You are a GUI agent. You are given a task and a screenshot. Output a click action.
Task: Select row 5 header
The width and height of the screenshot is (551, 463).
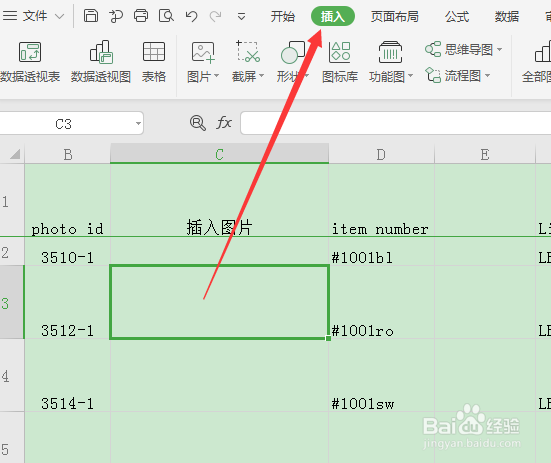click(x=12, y=438)
